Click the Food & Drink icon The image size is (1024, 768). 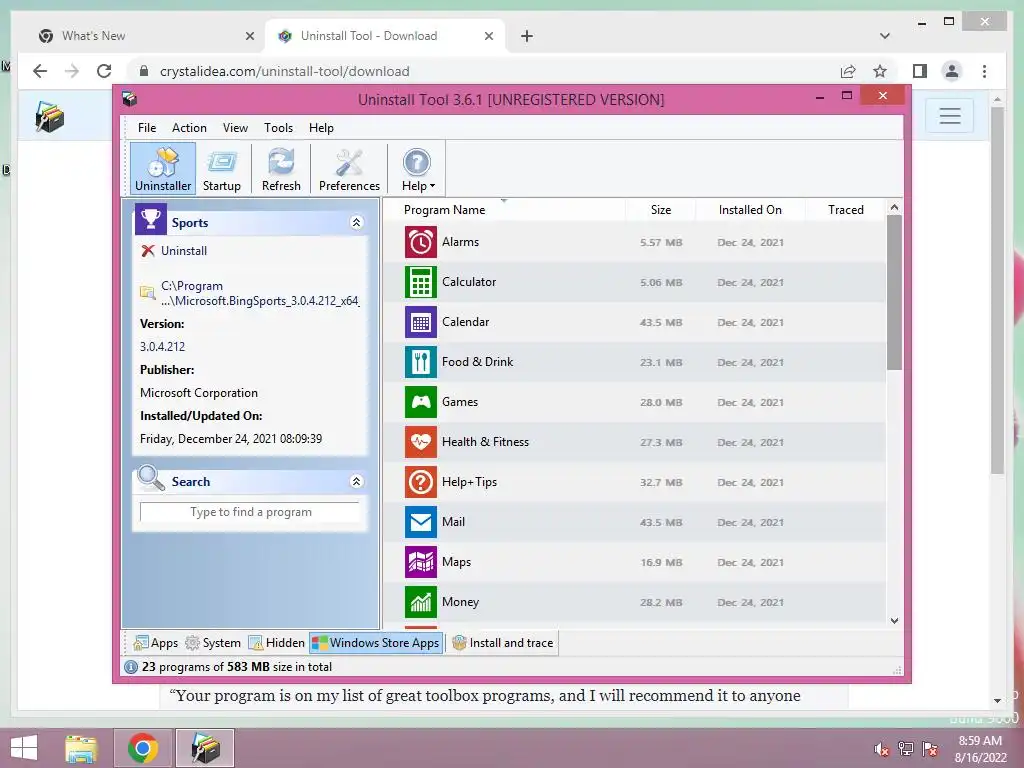click(421, 362)
